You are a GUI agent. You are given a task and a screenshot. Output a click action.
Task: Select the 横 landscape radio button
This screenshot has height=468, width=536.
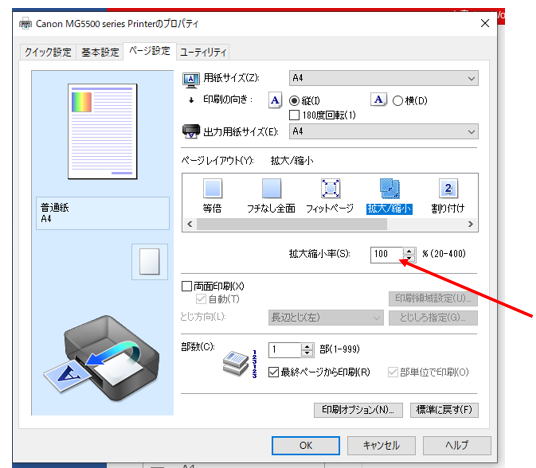tap(398, 101)
